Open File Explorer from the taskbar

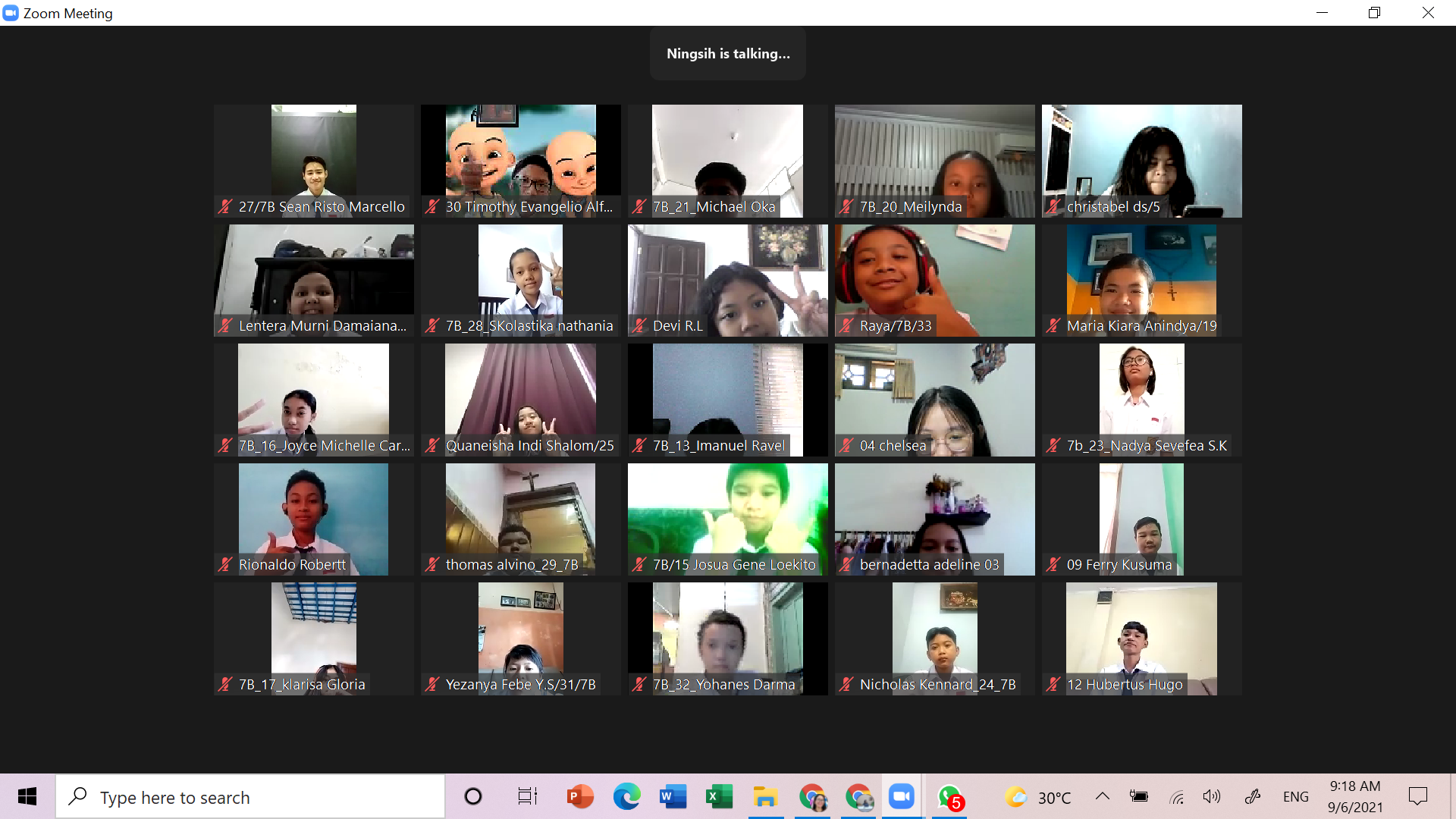click(x=765, y=796)
